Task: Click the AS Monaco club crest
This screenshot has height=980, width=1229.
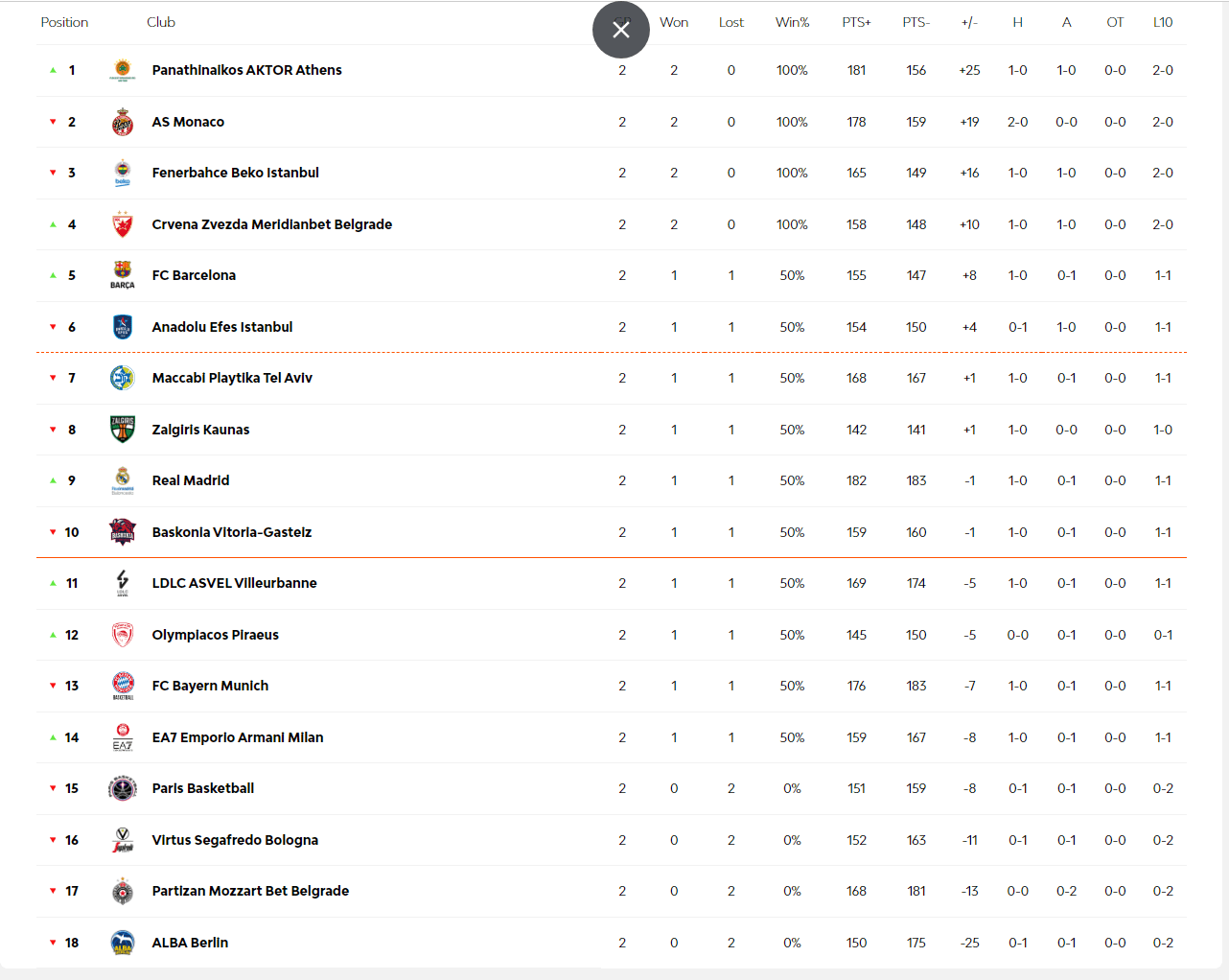Action: pos(122,122)
